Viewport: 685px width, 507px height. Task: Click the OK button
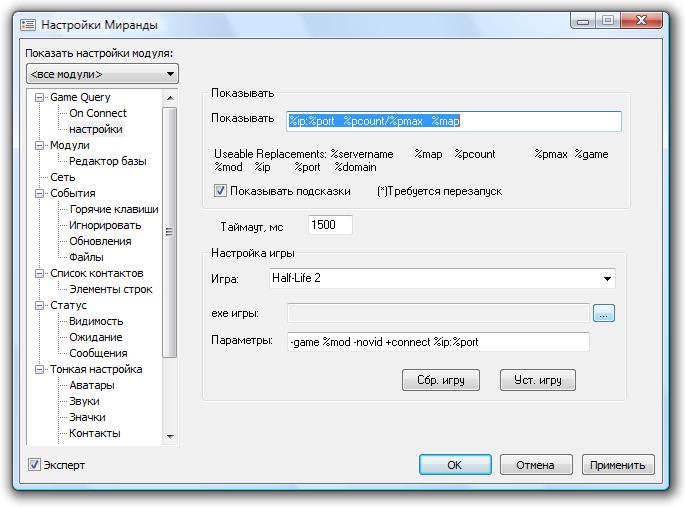click(x=455, y=465)
